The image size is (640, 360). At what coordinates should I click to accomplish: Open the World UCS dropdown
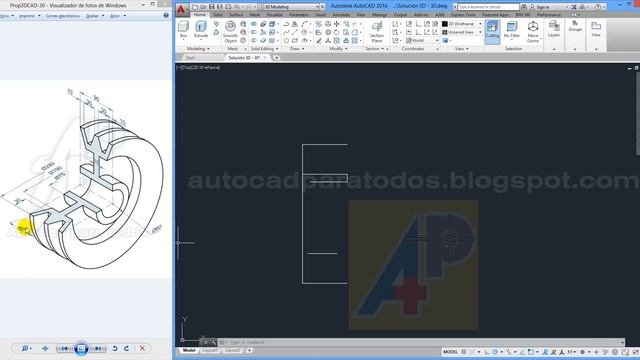(422, 40)
